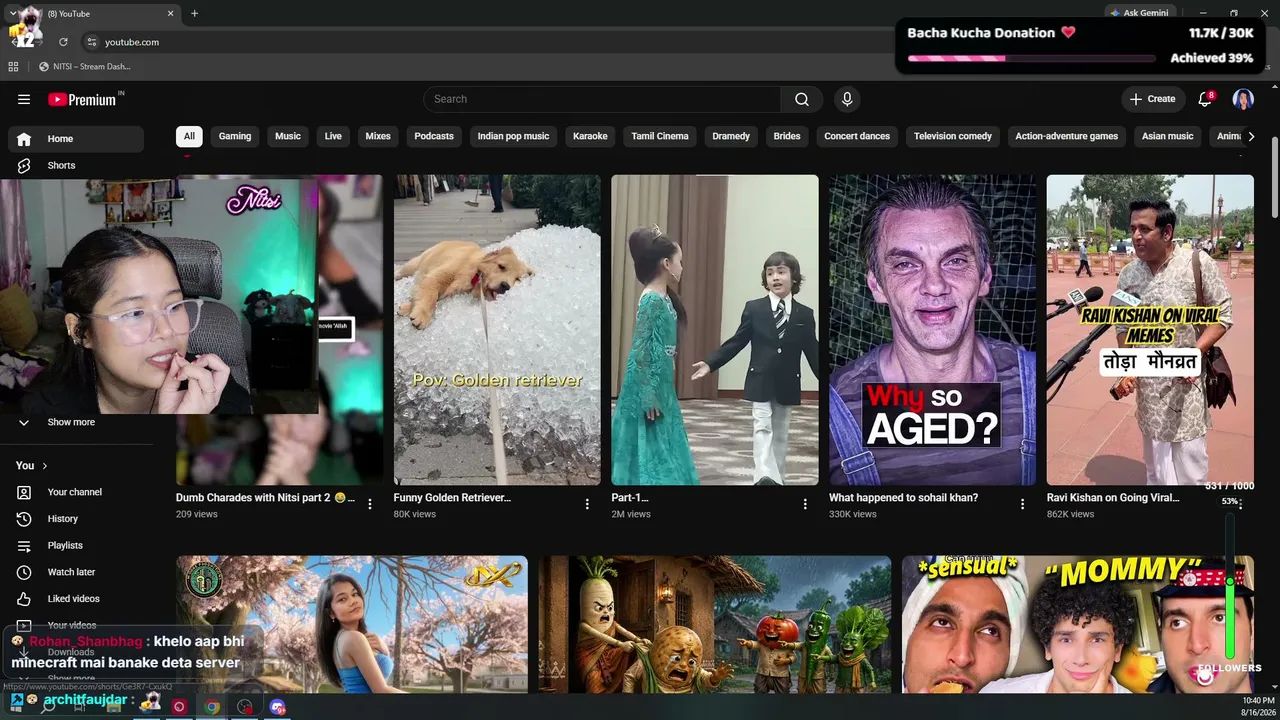Reload the YouTube page

(63, 42)
